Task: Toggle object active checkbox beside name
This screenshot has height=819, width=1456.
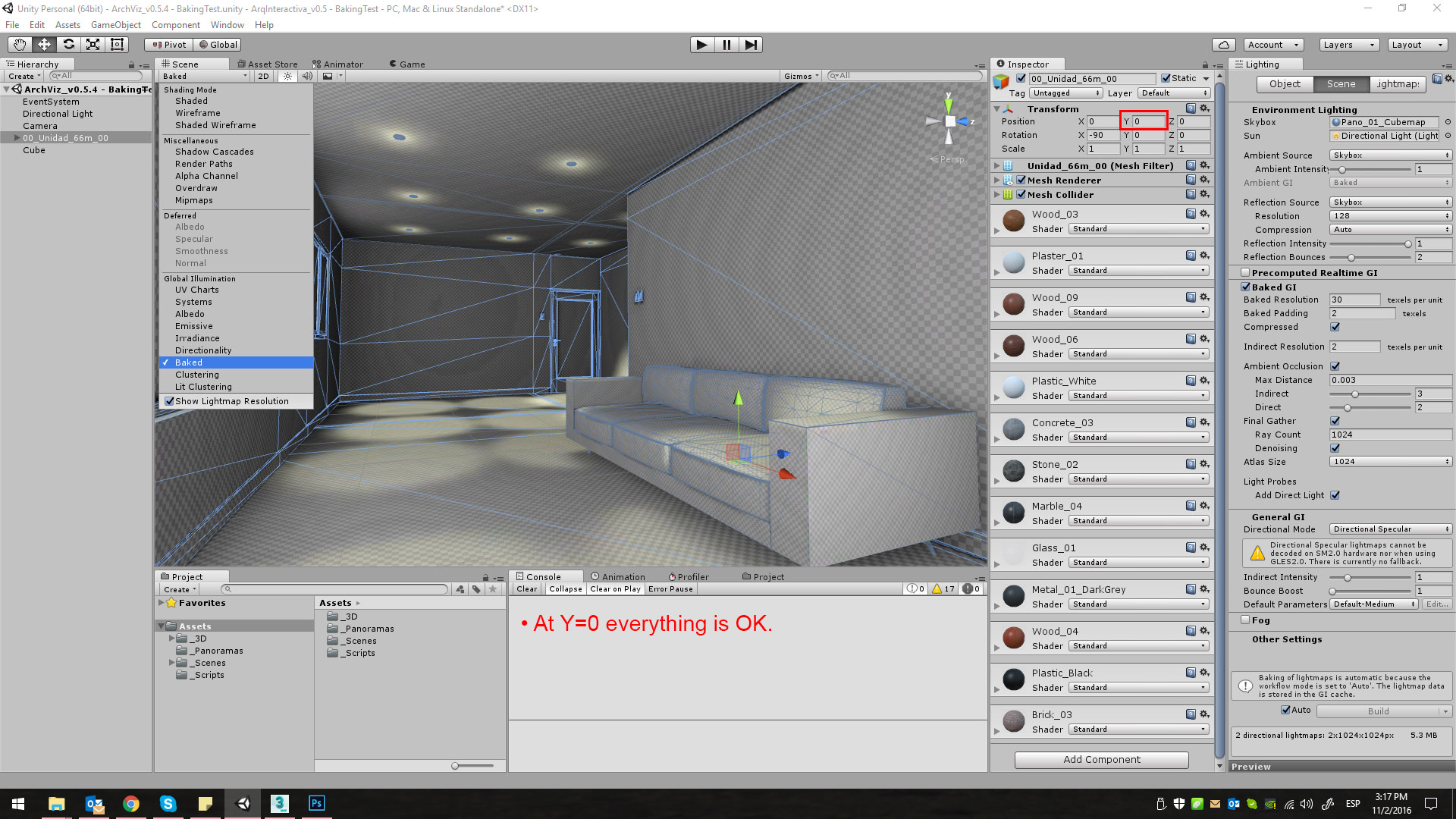Action: (x=1021, y=78)
